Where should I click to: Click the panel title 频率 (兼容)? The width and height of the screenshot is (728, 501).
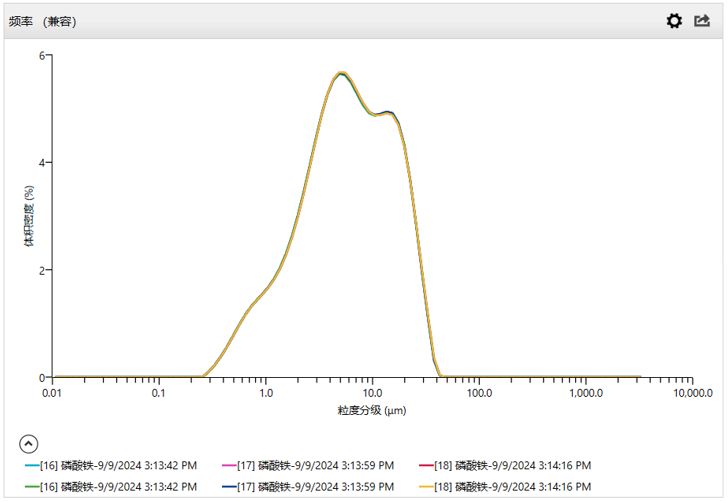pos(43,22)
